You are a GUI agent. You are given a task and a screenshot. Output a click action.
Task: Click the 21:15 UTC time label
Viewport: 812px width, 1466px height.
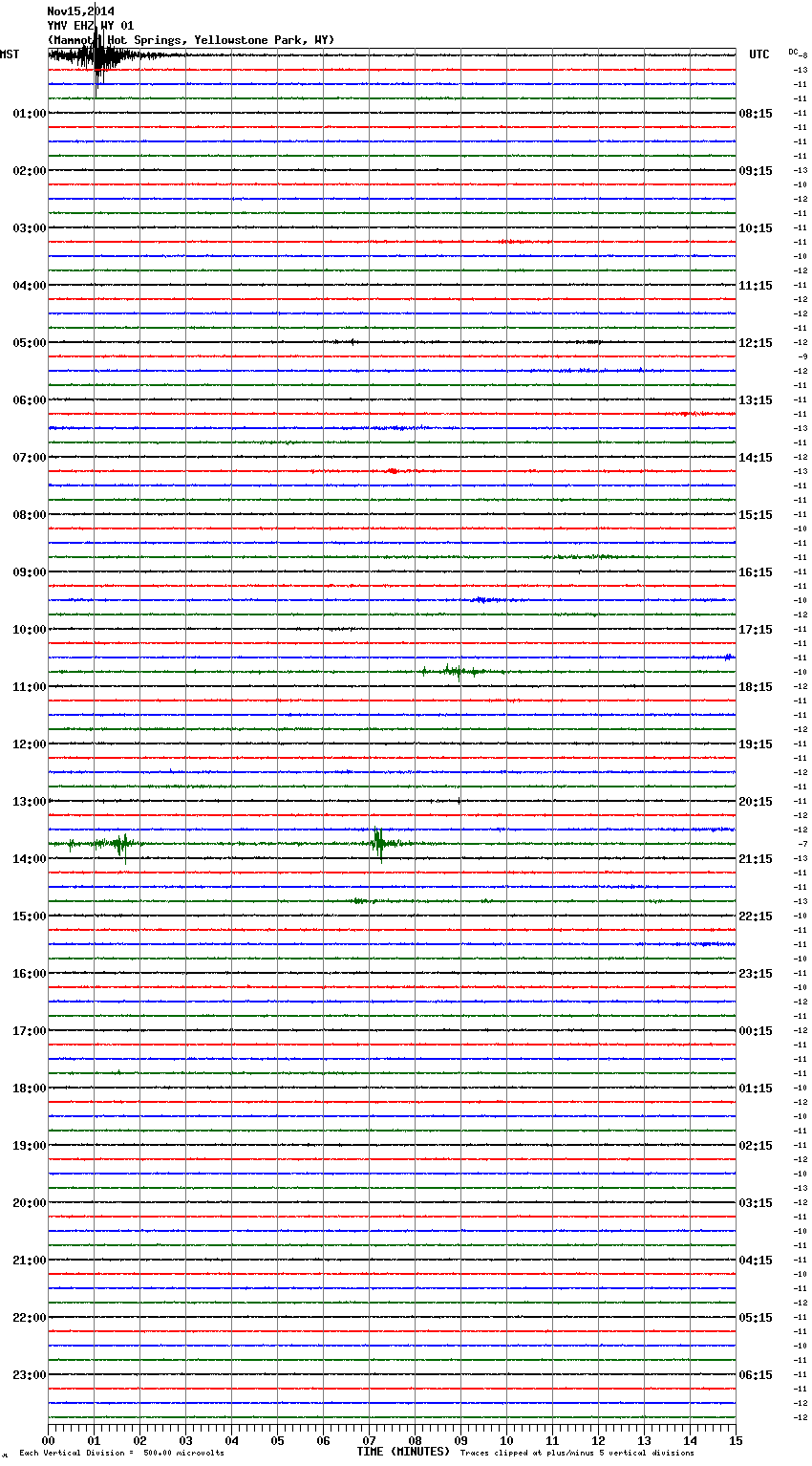[x=756, y=859]
